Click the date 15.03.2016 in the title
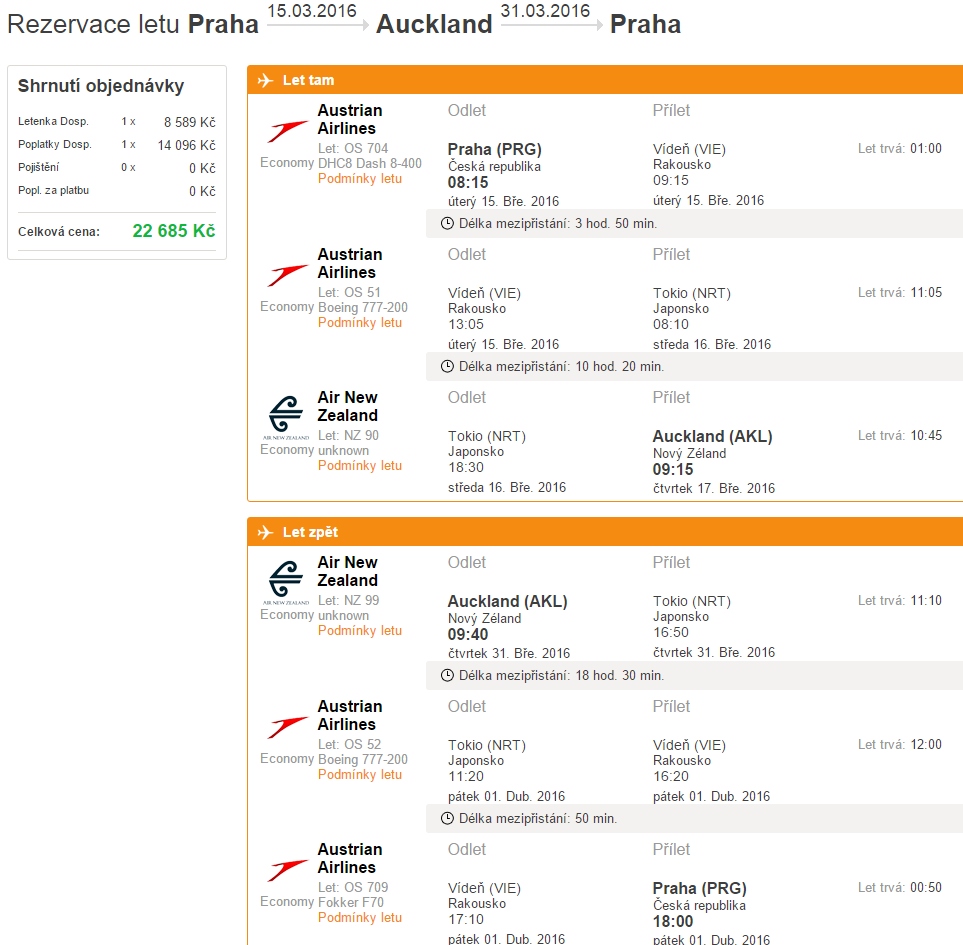The width and height of the screenshot is (963, 945). pos(312,10)
